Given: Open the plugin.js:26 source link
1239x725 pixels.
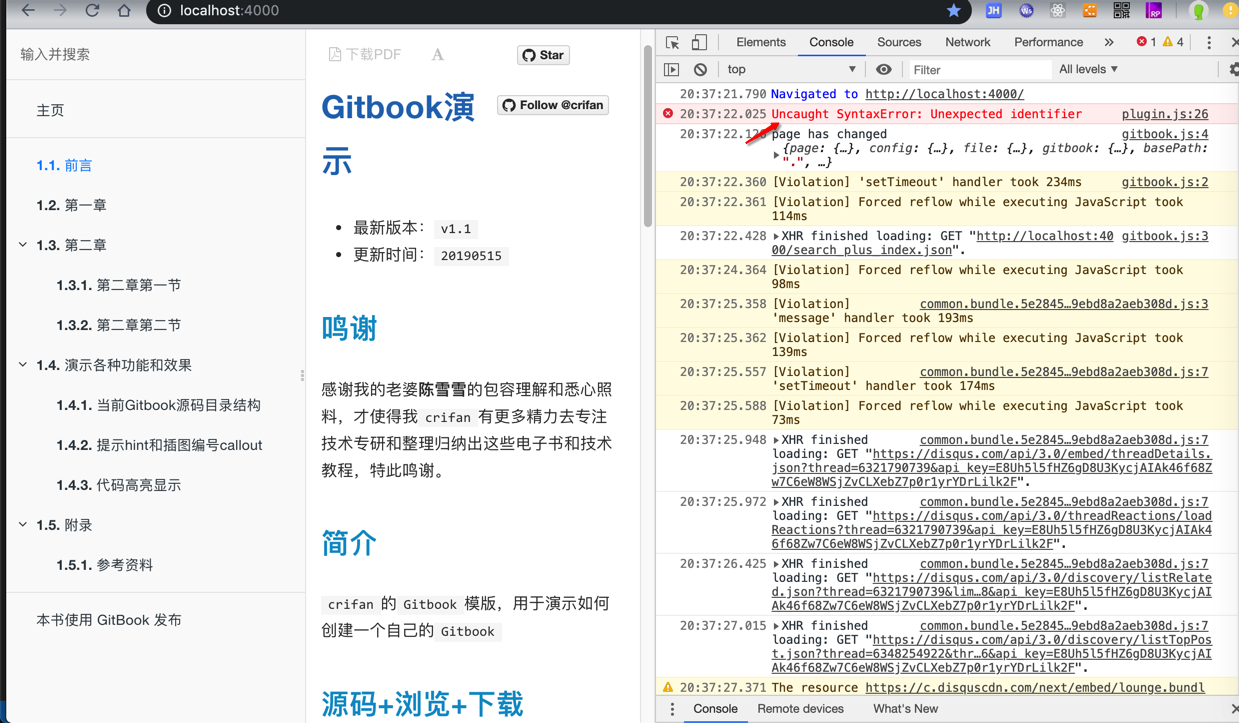Looking at the screenshot, I should 1164,114.
